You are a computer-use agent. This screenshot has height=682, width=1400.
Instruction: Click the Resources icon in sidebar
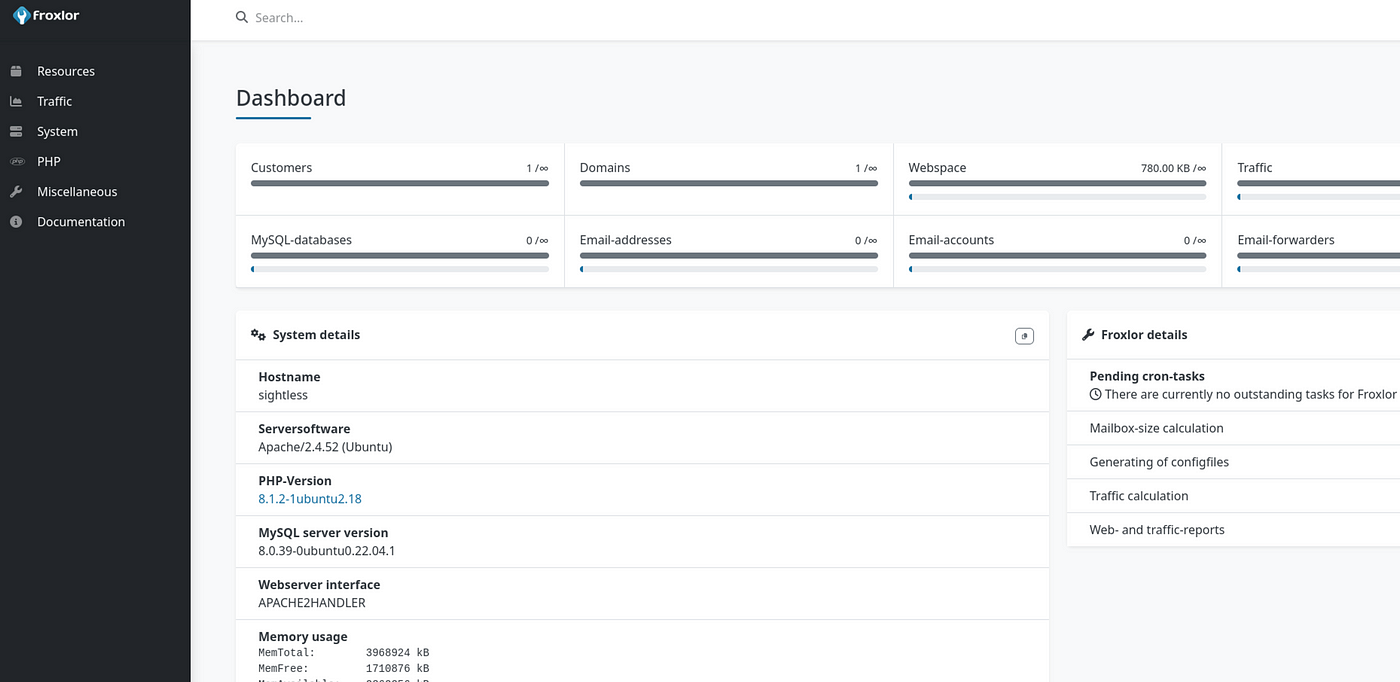click(16, 71)
